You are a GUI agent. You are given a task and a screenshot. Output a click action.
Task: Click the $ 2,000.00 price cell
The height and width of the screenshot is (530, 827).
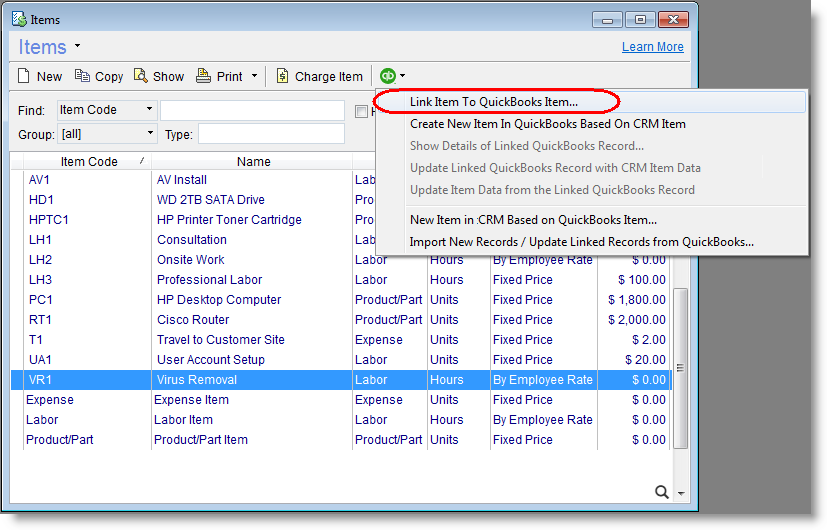637,320
